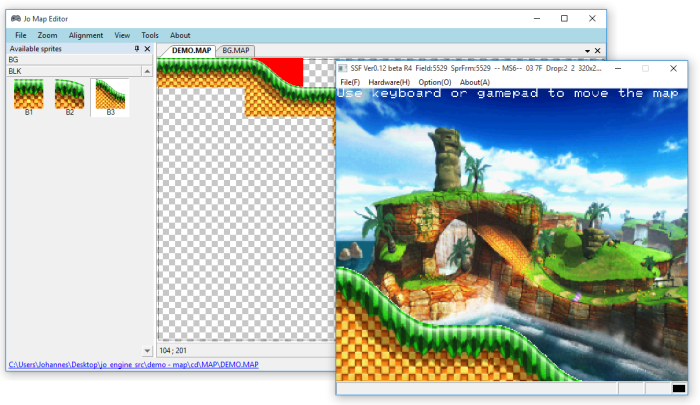Open the DEMO.MAP file path link
Screen dimensions: 700x405
[133, 364]
